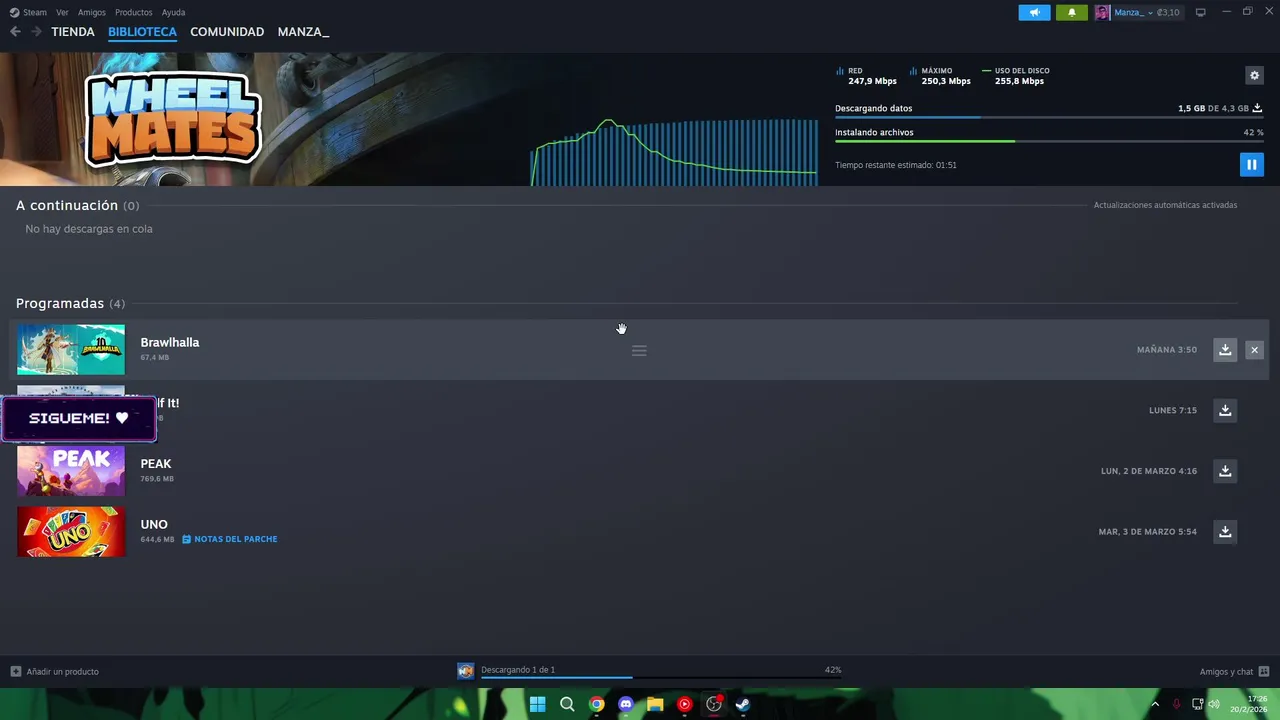
Task: Remove Brawlhalla from scheduled downloads
Action: point(1254,350)
